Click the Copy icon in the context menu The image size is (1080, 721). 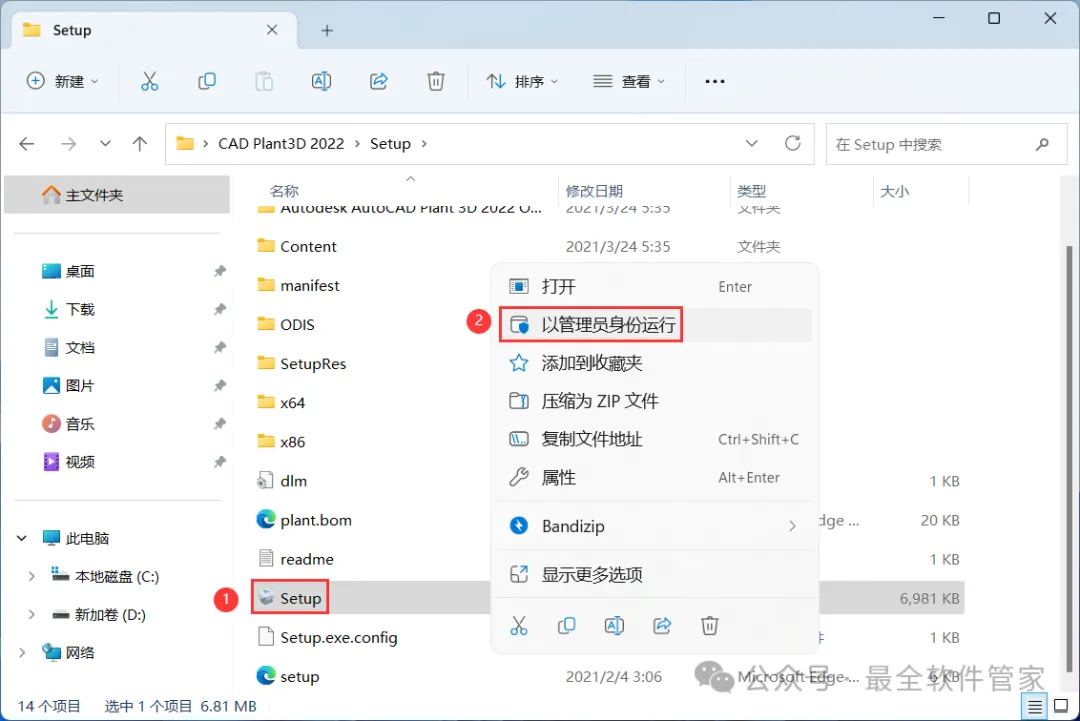click(x=566, y=626)
